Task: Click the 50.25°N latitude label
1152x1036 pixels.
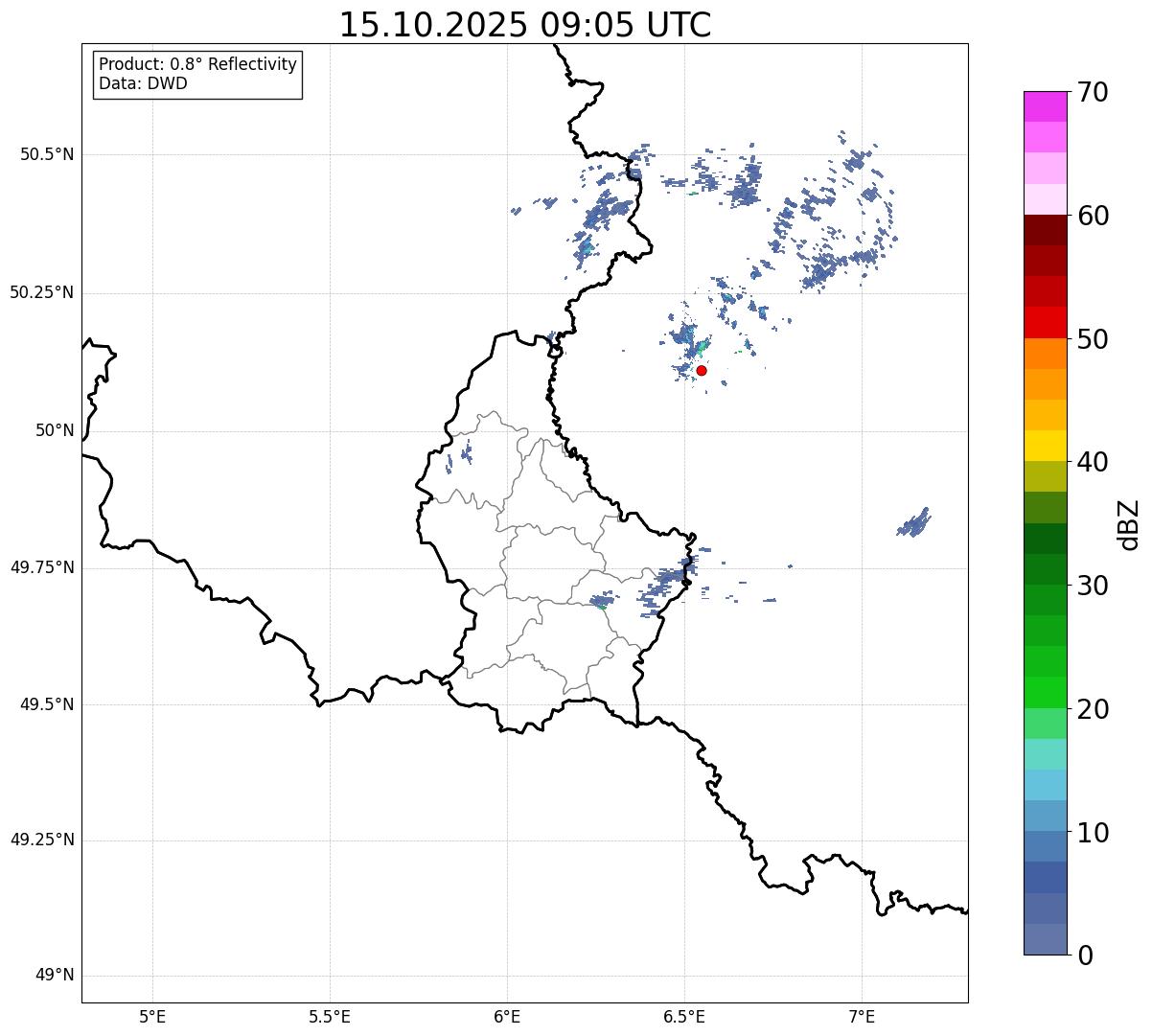Action: [x=41, y=292]
